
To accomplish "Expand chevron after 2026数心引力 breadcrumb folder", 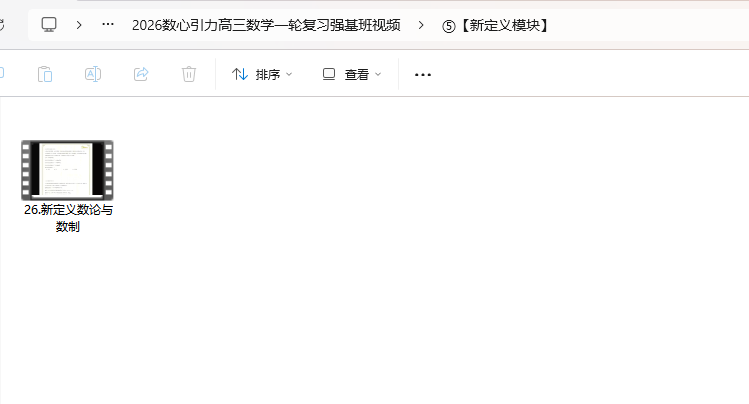I will (x=421, y=25).
